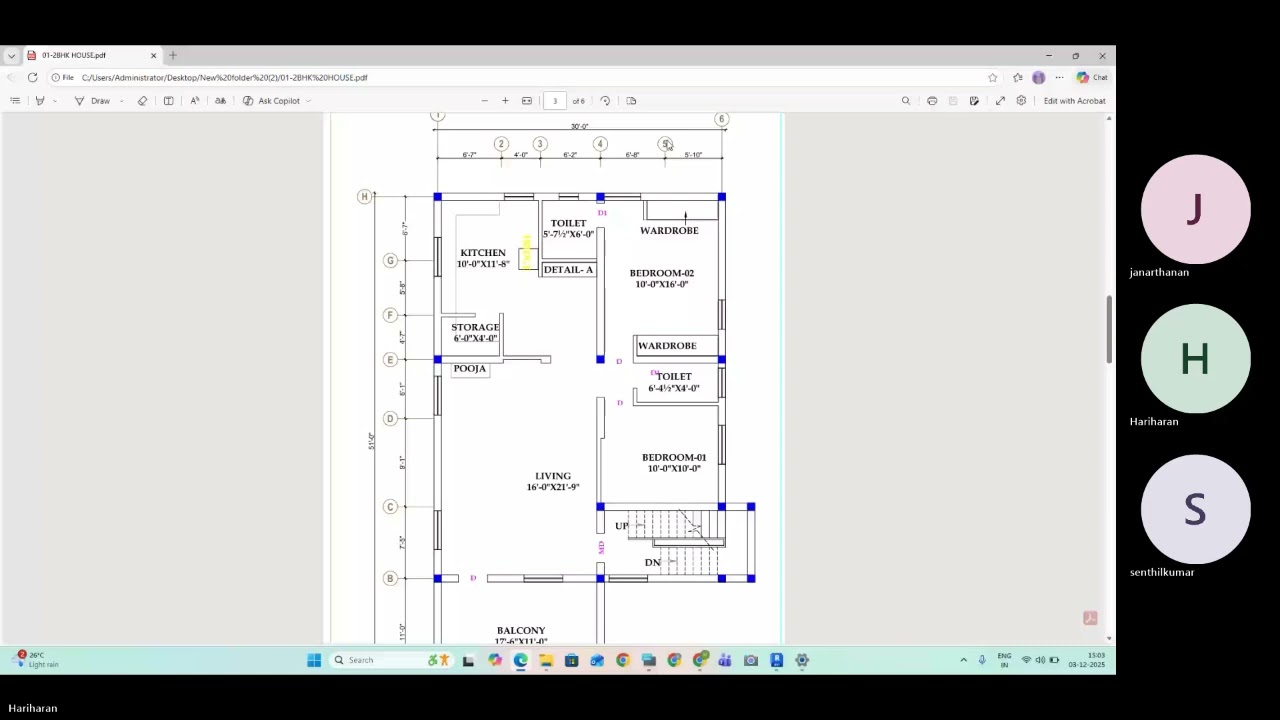The image size is (1280, 720).
Task: Click the KITCHEN room label
Action: 482,253
